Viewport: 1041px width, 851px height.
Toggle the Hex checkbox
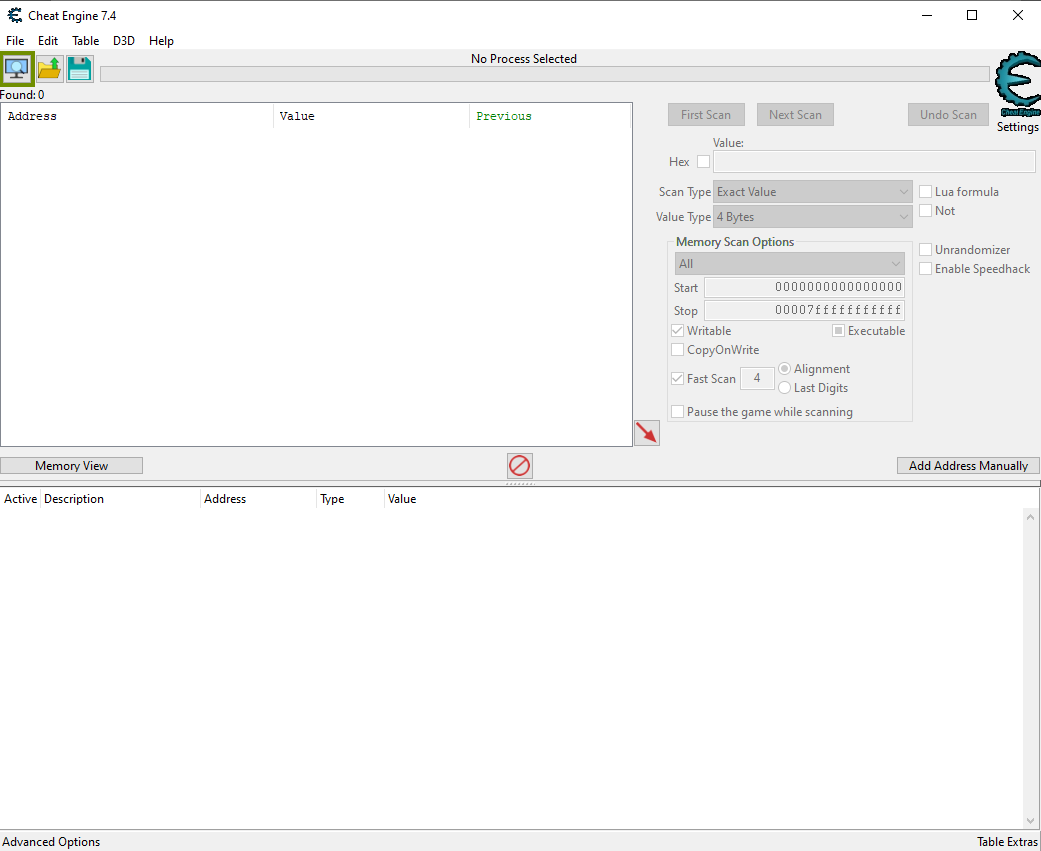click(x=703, y=161)
